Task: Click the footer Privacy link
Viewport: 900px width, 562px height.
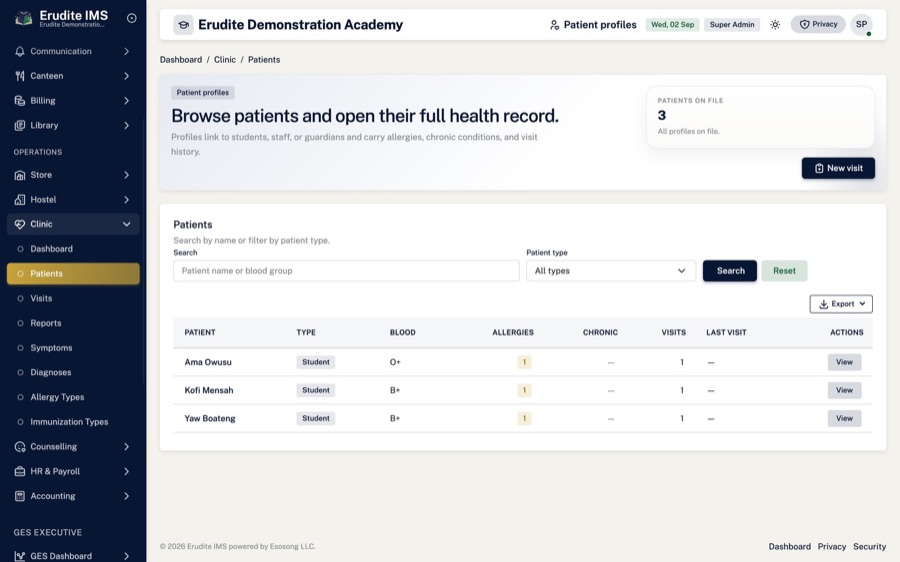Action: click(x=832, y=547)
